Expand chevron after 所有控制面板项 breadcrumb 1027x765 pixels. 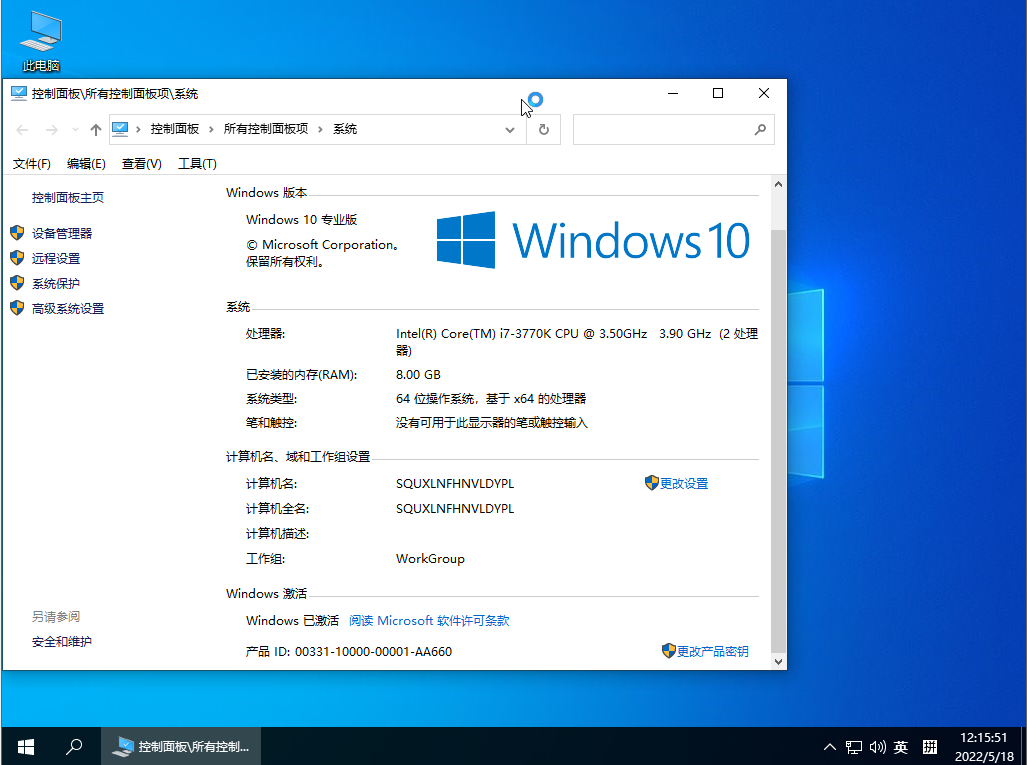320,130
